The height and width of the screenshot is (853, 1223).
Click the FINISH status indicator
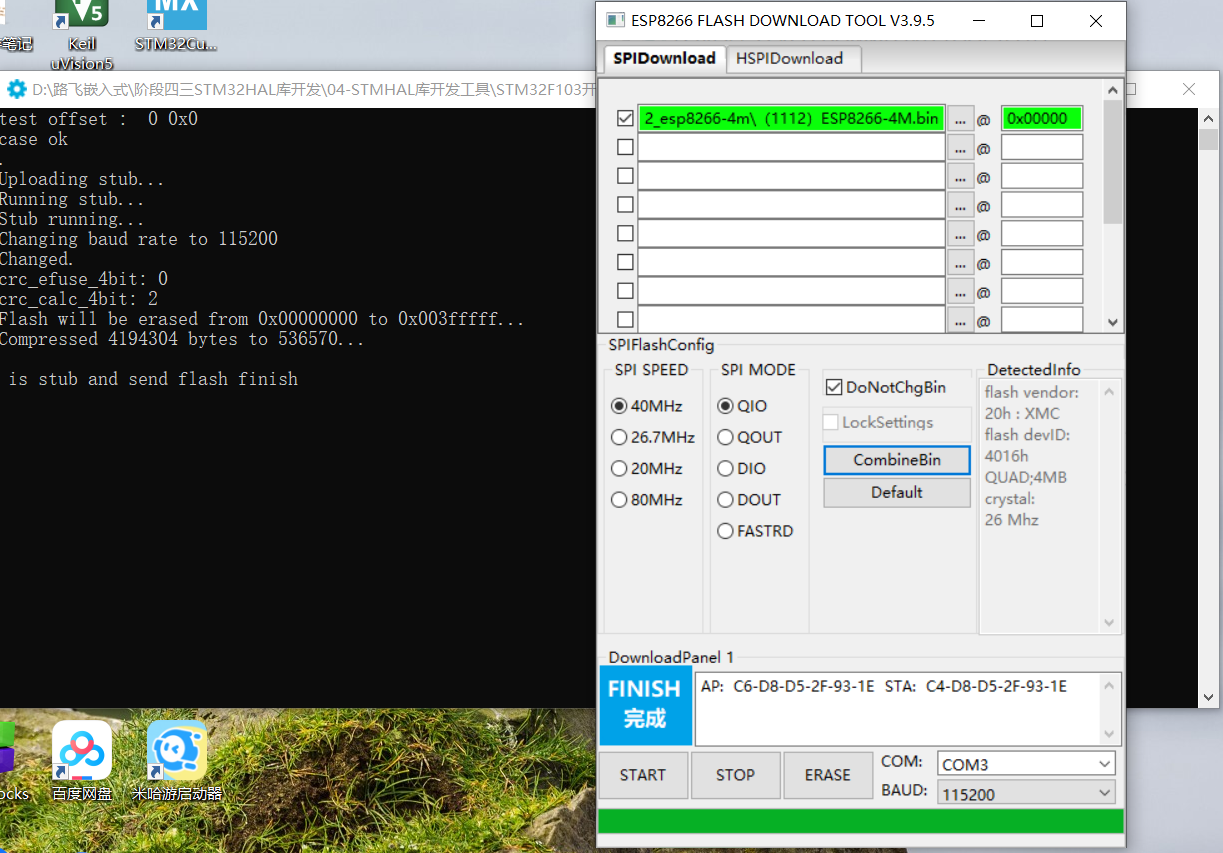645,706
